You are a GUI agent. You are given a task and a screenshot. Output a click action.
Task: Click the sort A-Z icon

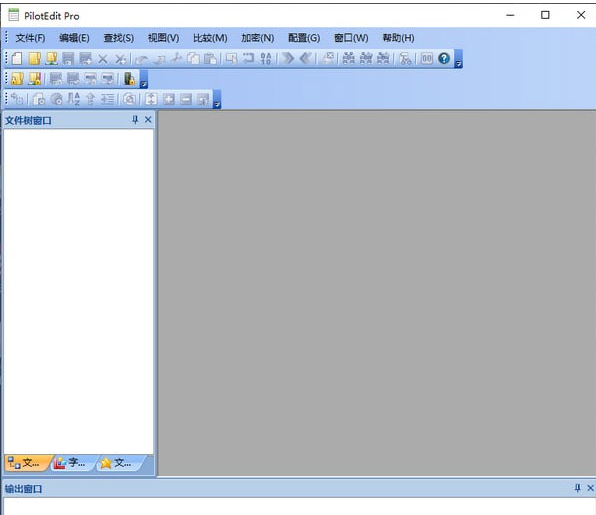tap(74, 99)
